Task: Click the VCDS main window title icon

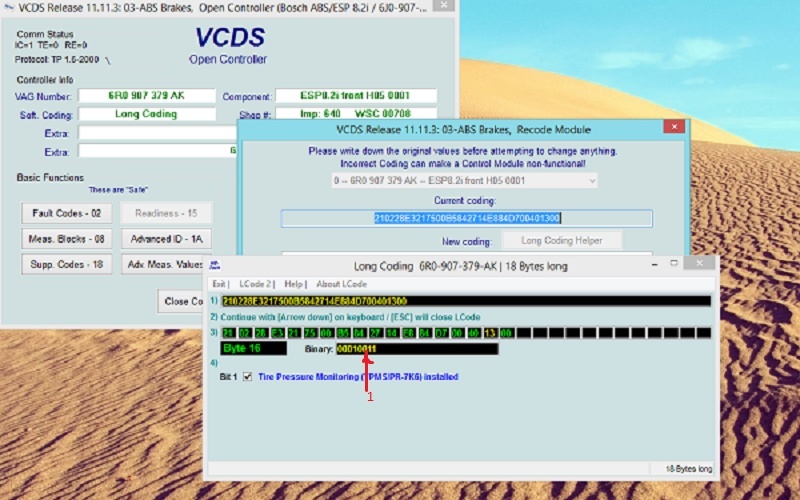Action: 9,7
